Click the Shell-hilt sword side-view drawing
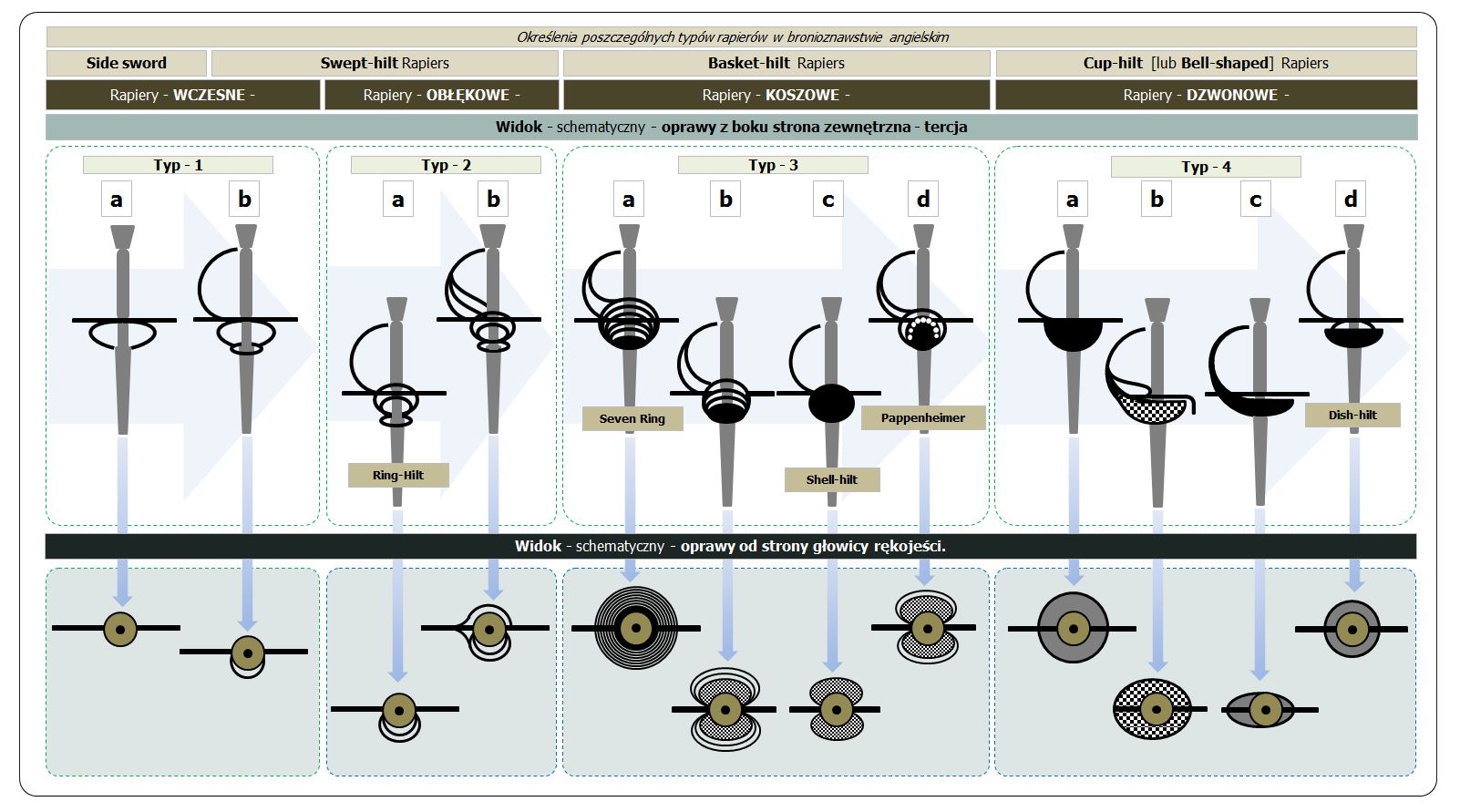Viewport: 1460px width, 812px height. point(830,392)
